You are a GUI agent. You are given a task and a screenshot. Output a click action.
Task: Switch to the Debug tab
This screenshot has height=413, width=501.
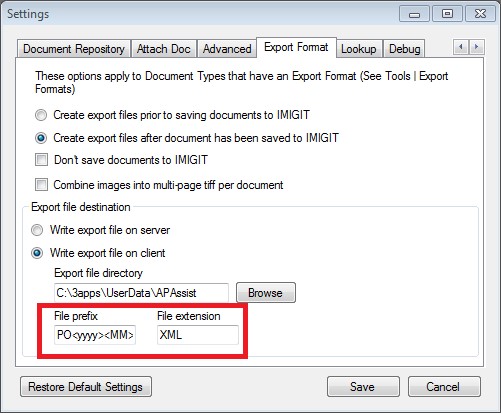[x=404, y=49]
